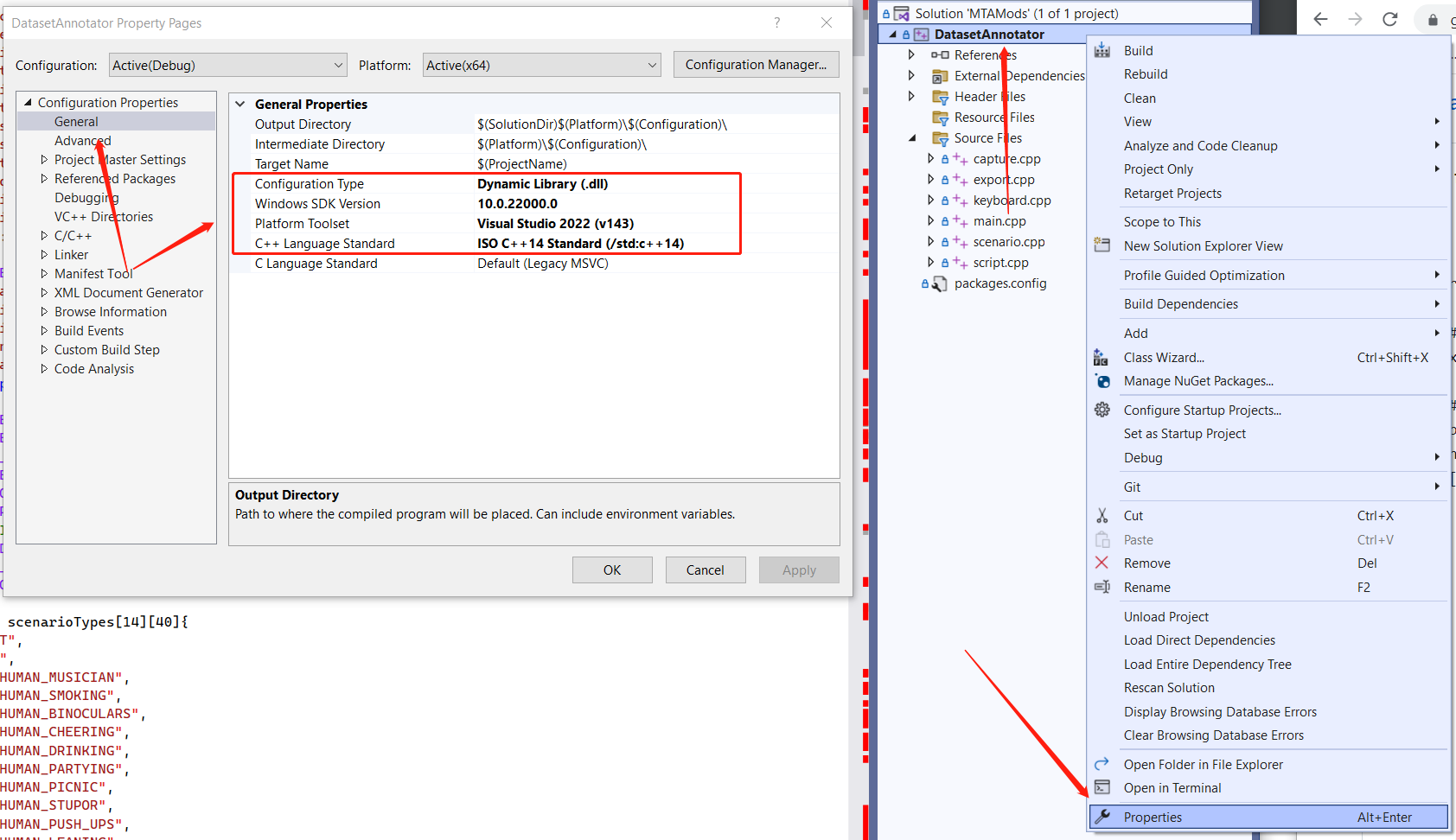1456x840 pixels.
Task: Click the New Solution Explorer View icon
Action: 1102,245
